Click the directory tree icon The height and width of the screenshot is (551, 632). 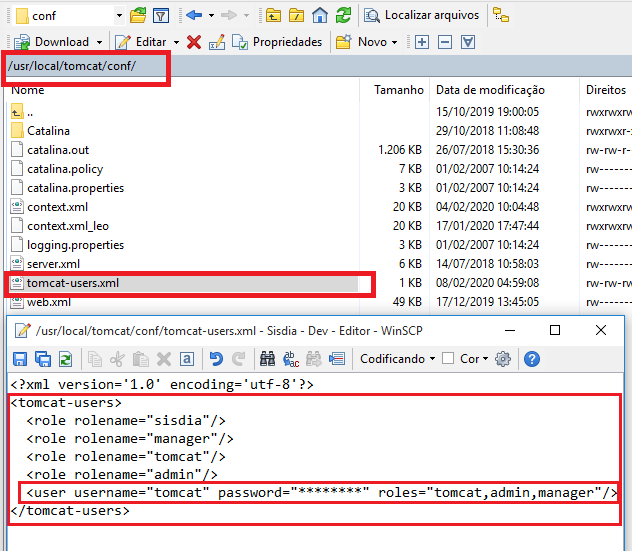(501, 16)
